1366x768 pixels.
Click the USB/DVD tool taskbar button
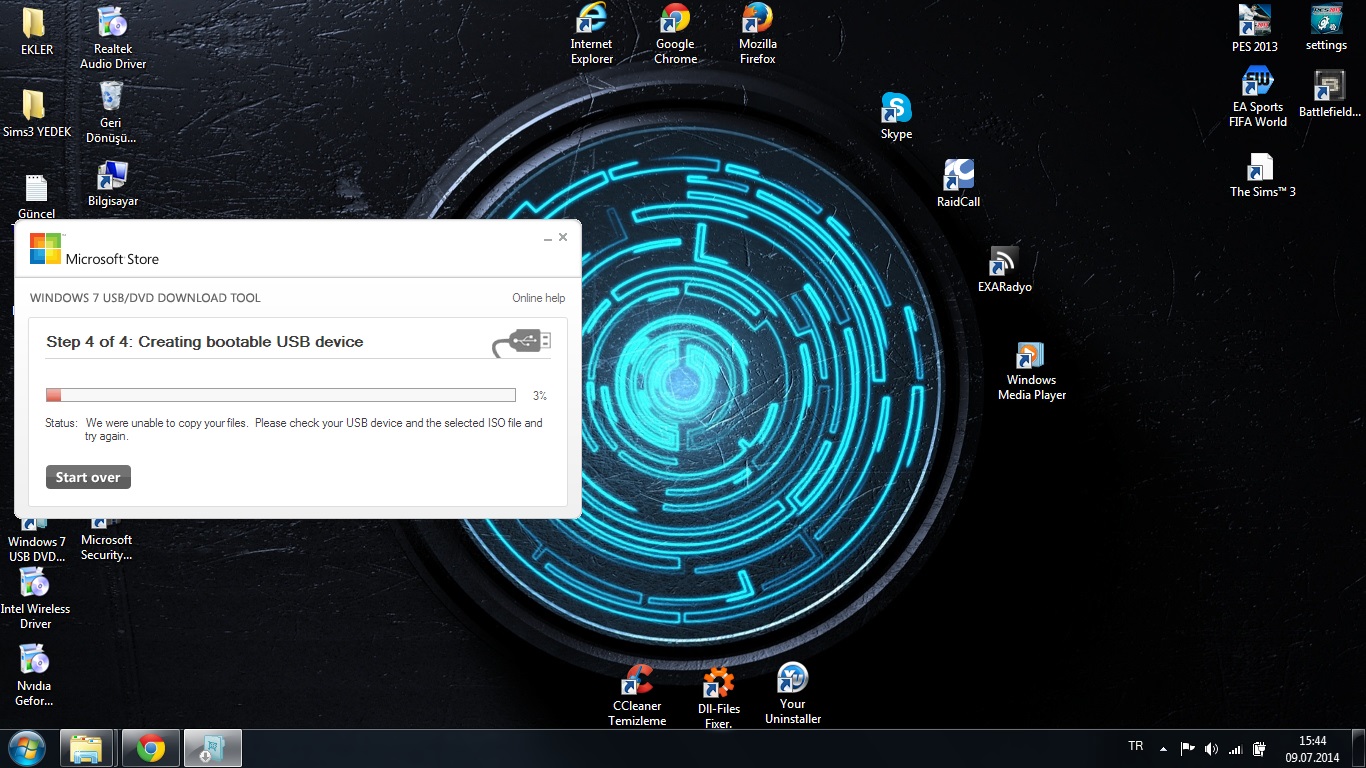click(x=213, y=748)
